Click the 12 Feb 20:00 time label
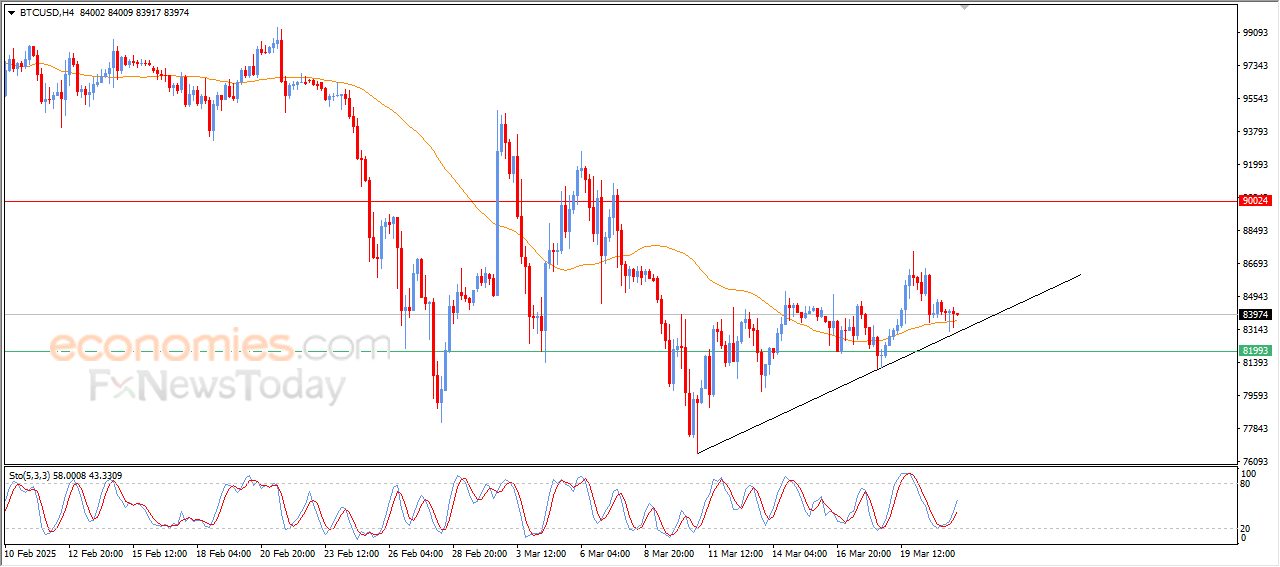Image resolution: width=1280 pixels, height=567 pixels. [96, 552]
